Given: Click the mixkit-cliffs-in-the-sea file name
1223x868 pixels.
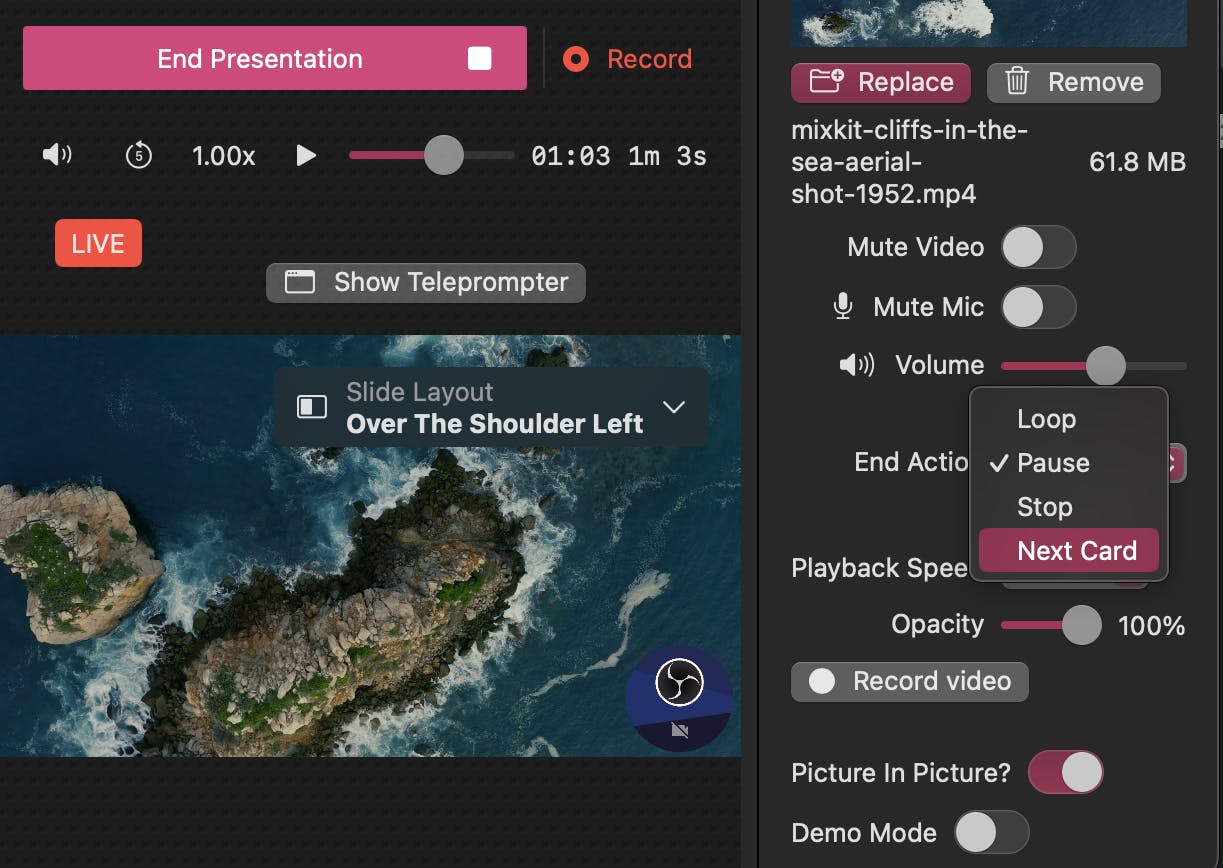Looking at the screenshot, I should [x=910, y=162].
